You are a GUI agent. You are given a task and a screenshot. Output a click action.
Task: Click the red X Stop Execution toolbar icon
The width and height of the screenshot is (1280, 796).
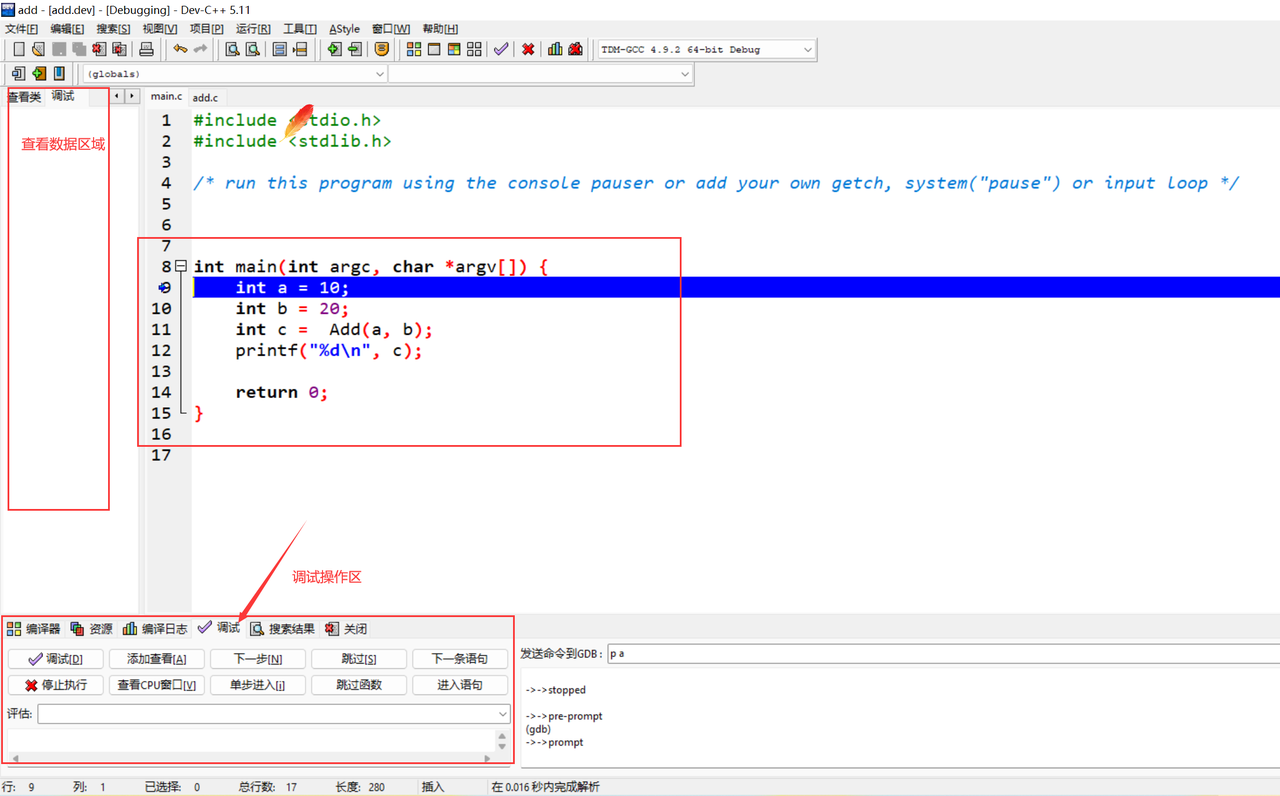[528, 49]
